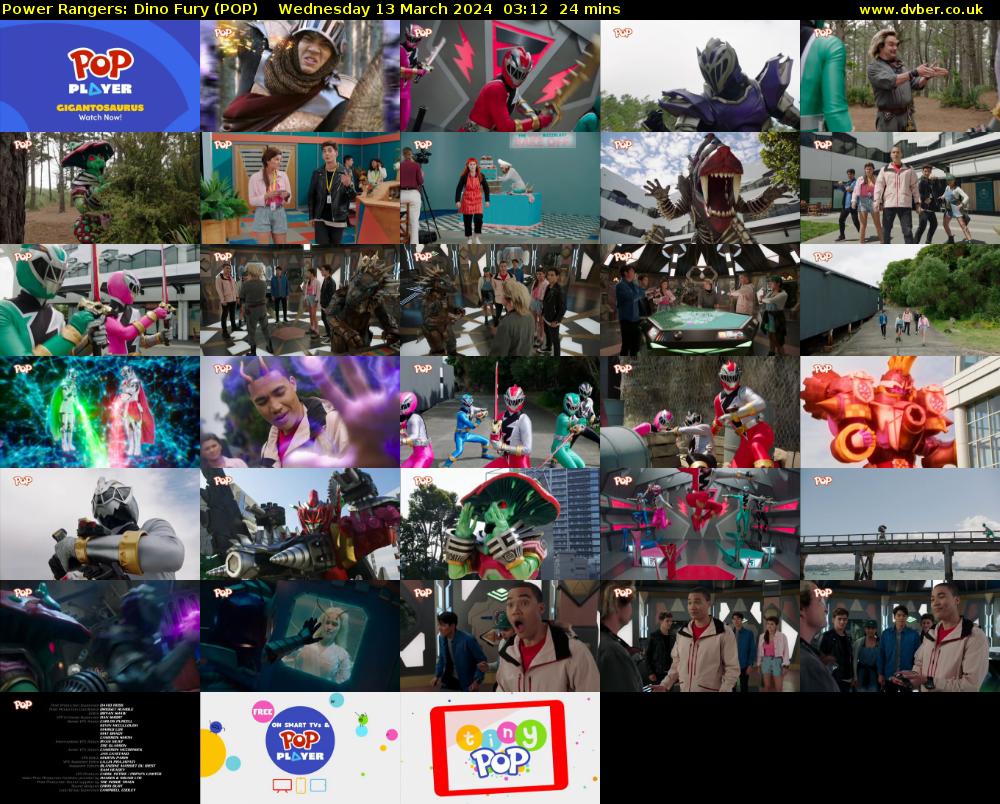Open the bridge over the water thumbnail
The height and width of the screenshot is (804, 1000).
pyautogui.click(x=900, y=524)
